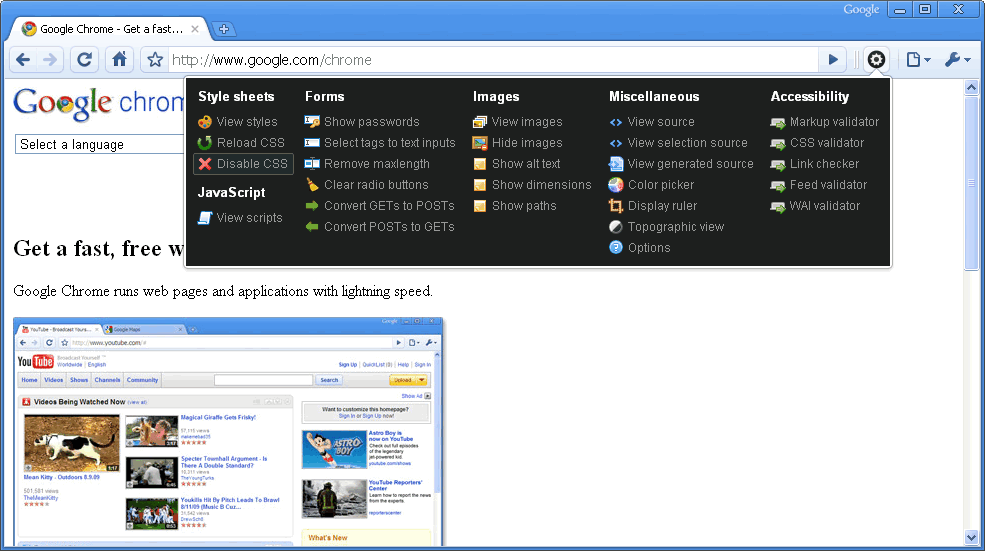Toggle Disable CSS in Style sheets
Image resolution: width=985 pixels, height=551 pixels.
(x=251, y=164)
